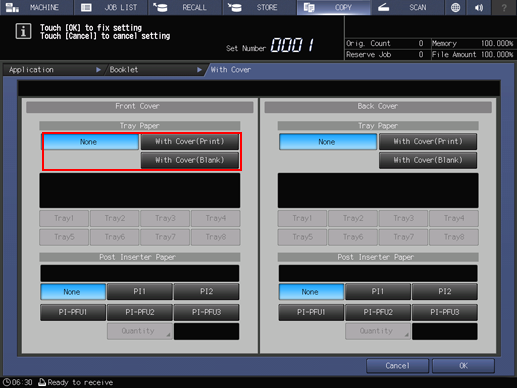
Task: Choose Tray3 under Front Cover
Action: (x=165, y=218)
